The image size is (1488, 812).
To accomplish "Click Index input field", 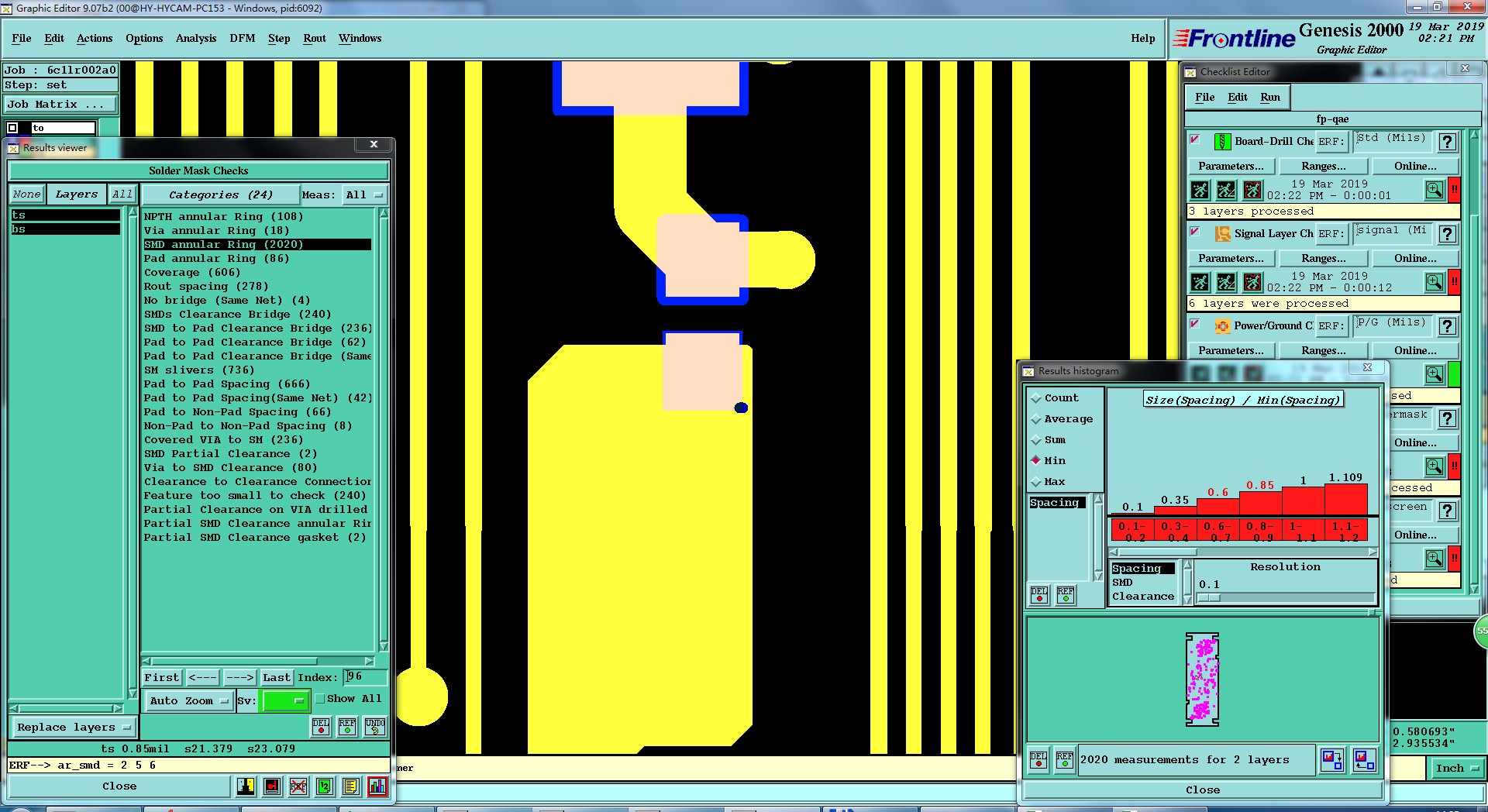I will [364, 677].
